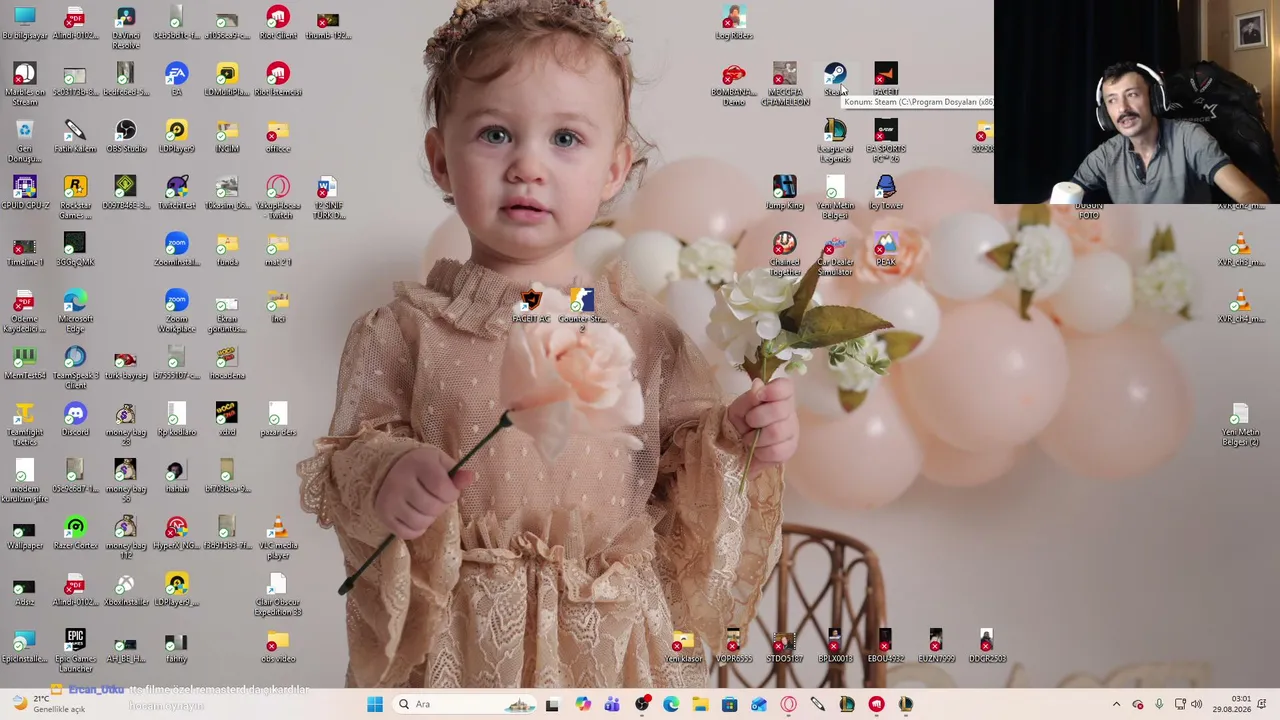The image size is (1280, 720).
Task: Click the BOMBANANA Demo icon
Action: [x=734, y=85]
